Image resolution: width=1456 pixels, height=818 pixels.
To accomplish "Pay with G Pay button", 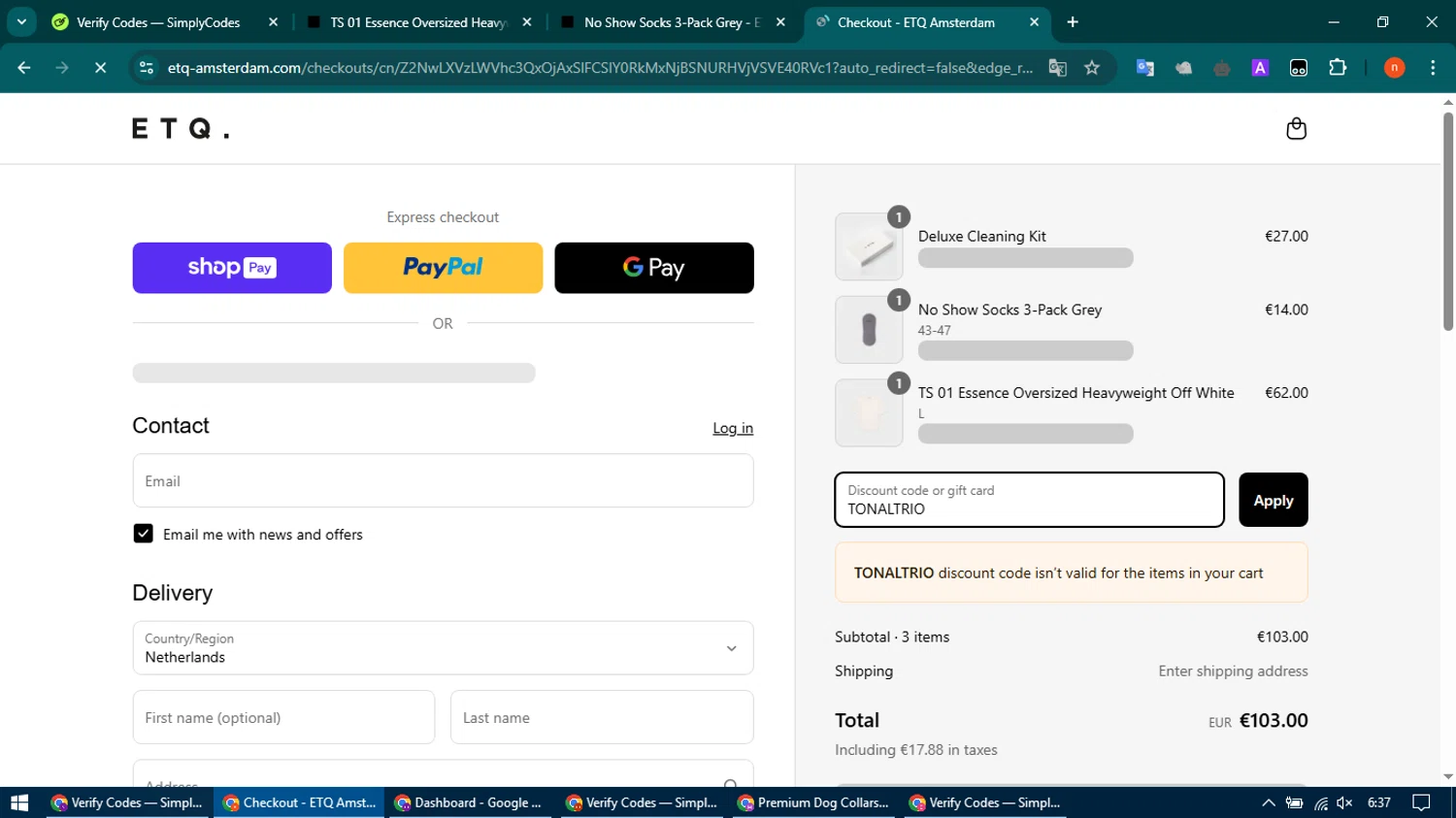I will (654, 268).
